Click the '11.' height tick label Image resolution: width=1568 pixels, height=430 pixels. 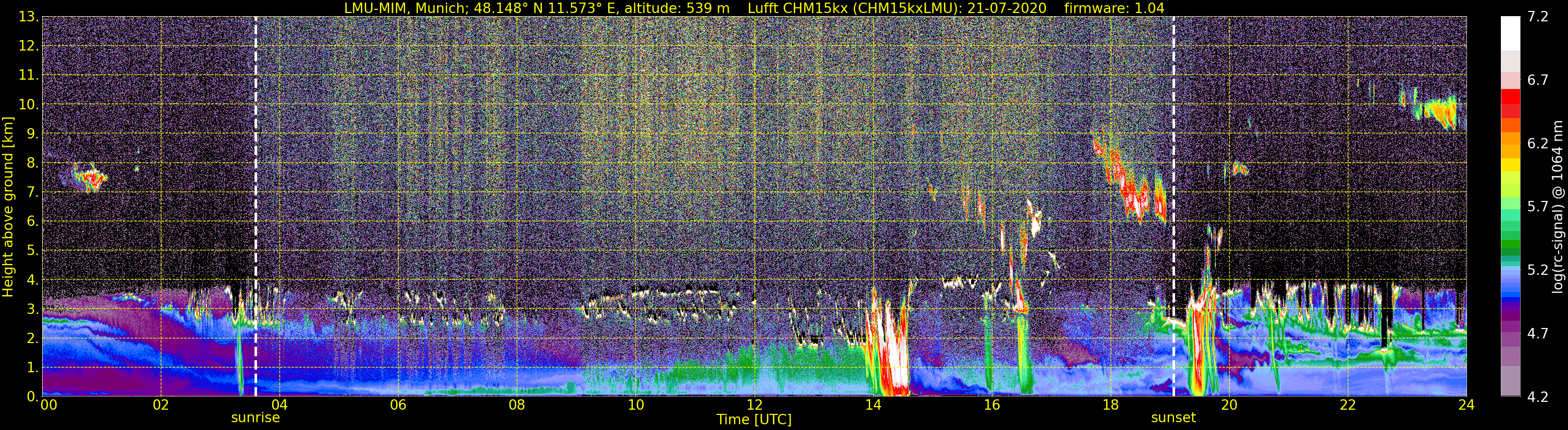click(x=29, y=75)
